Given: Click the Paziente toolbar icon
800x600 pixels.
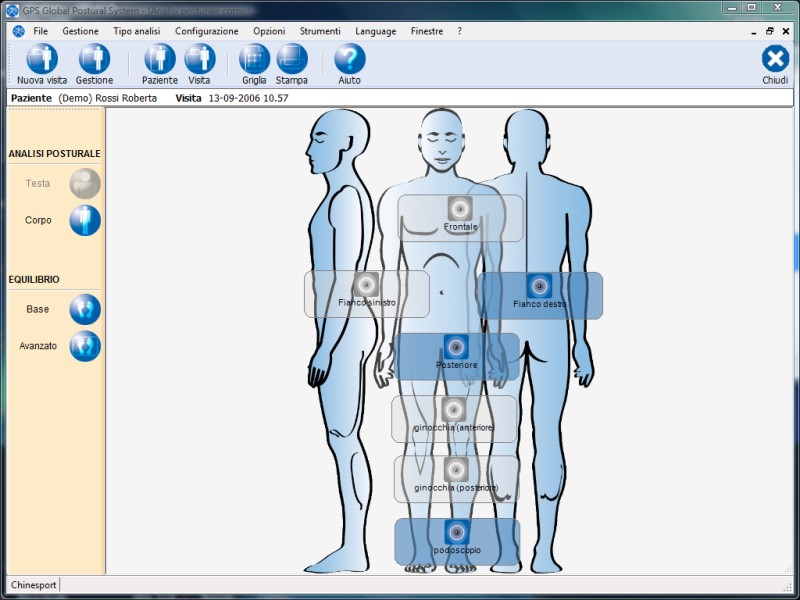Looking at the screenshot, I should coord(159,59).
